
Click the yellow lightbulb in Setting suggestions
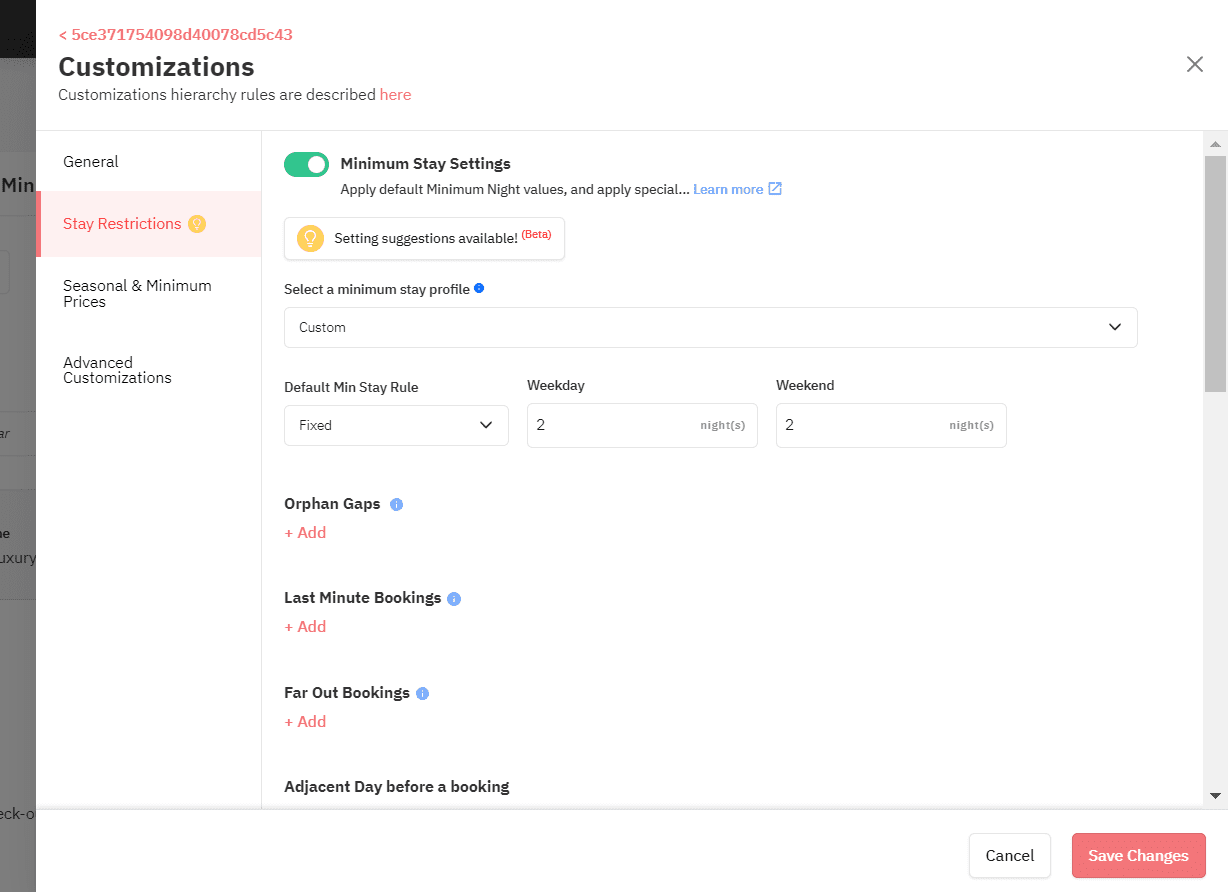coord(311,238)
